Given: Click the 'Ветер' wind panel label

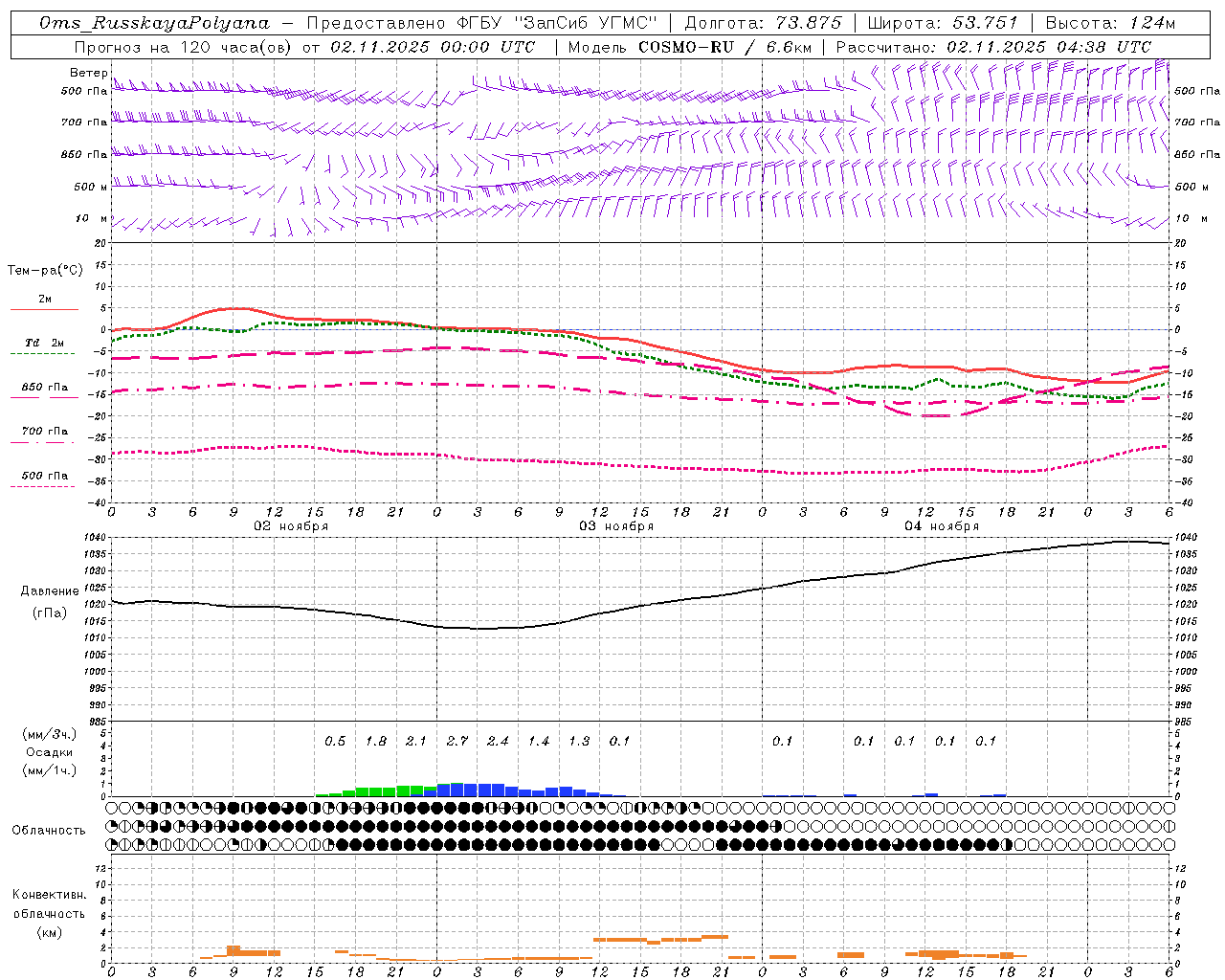Looking at the screenshot, I should click(89, 73).
